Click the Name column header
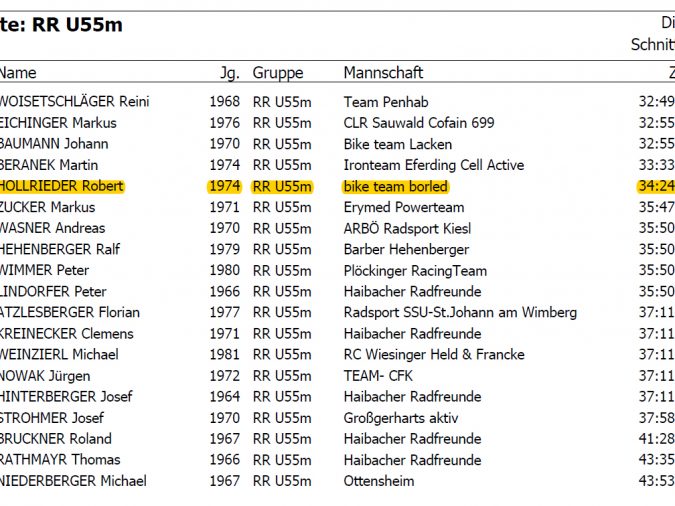Image resolution: width=675 pixels, height=506 pixels. point(18,72)
